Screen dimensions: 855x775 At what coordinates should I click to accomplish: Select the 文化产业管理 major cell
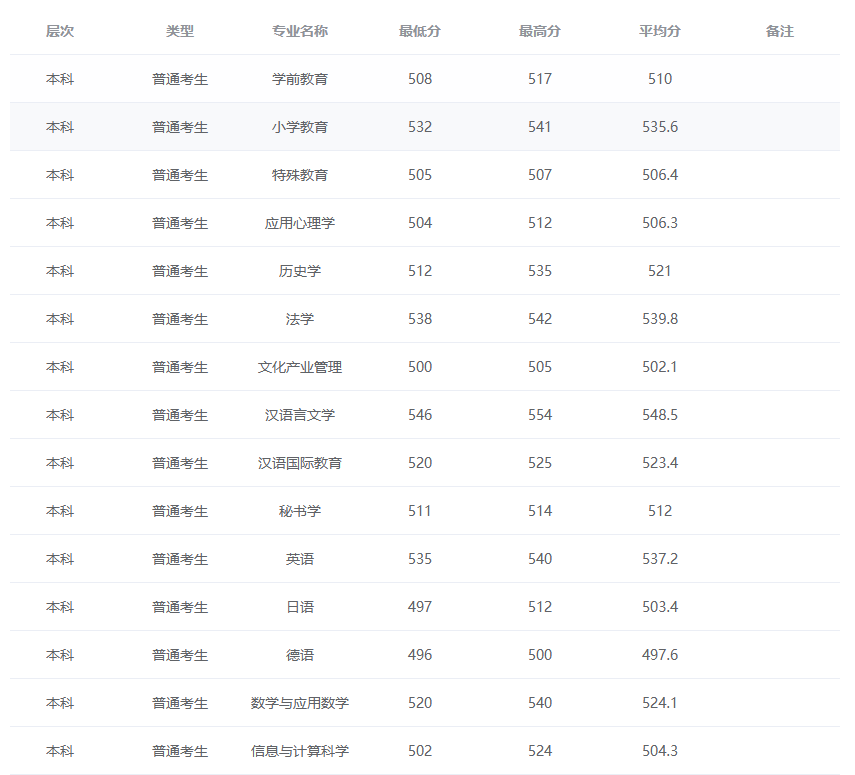[300, 367]
